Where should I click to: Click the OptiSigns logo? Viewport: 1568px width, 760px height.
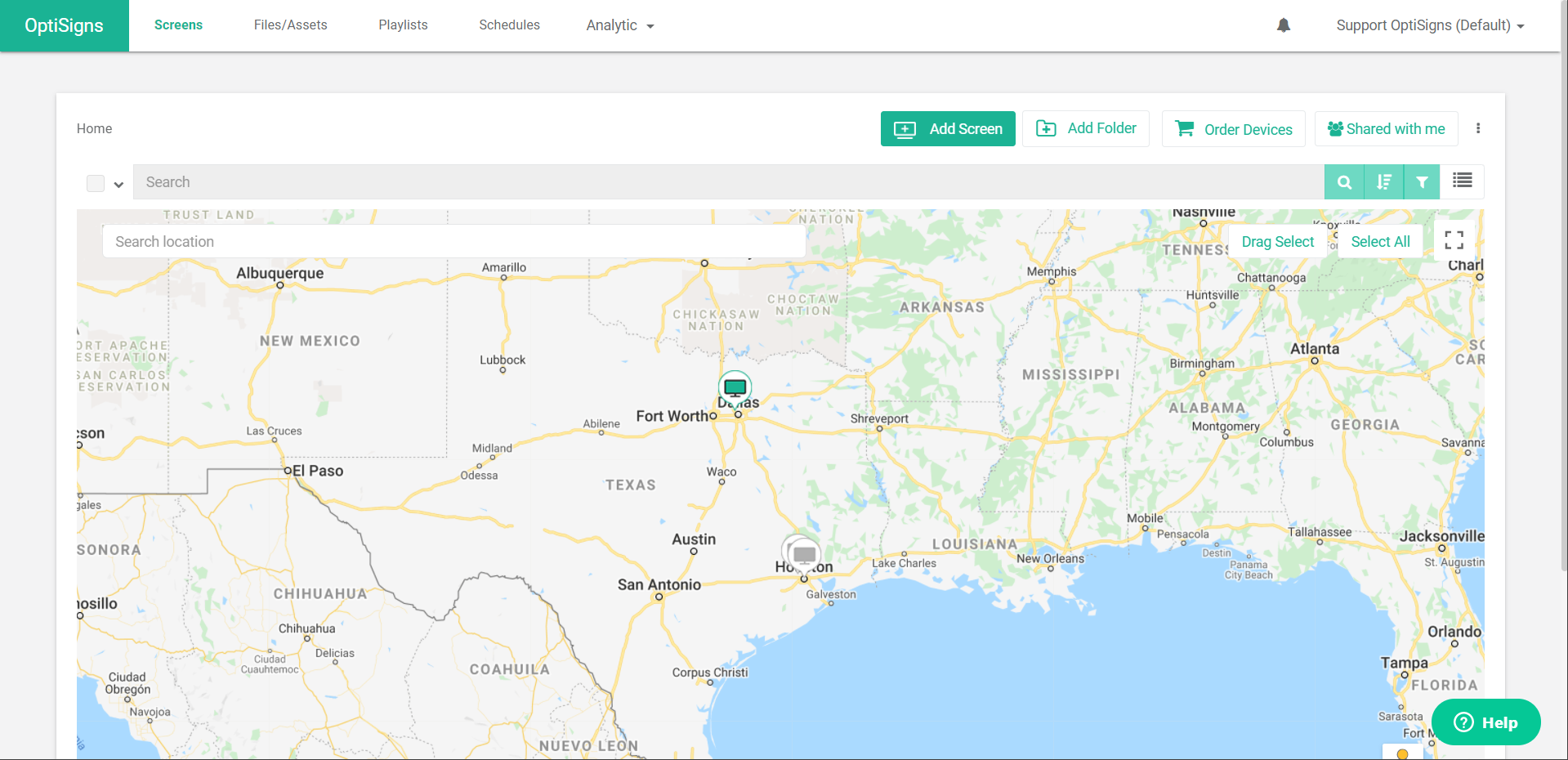click(64, 25)
